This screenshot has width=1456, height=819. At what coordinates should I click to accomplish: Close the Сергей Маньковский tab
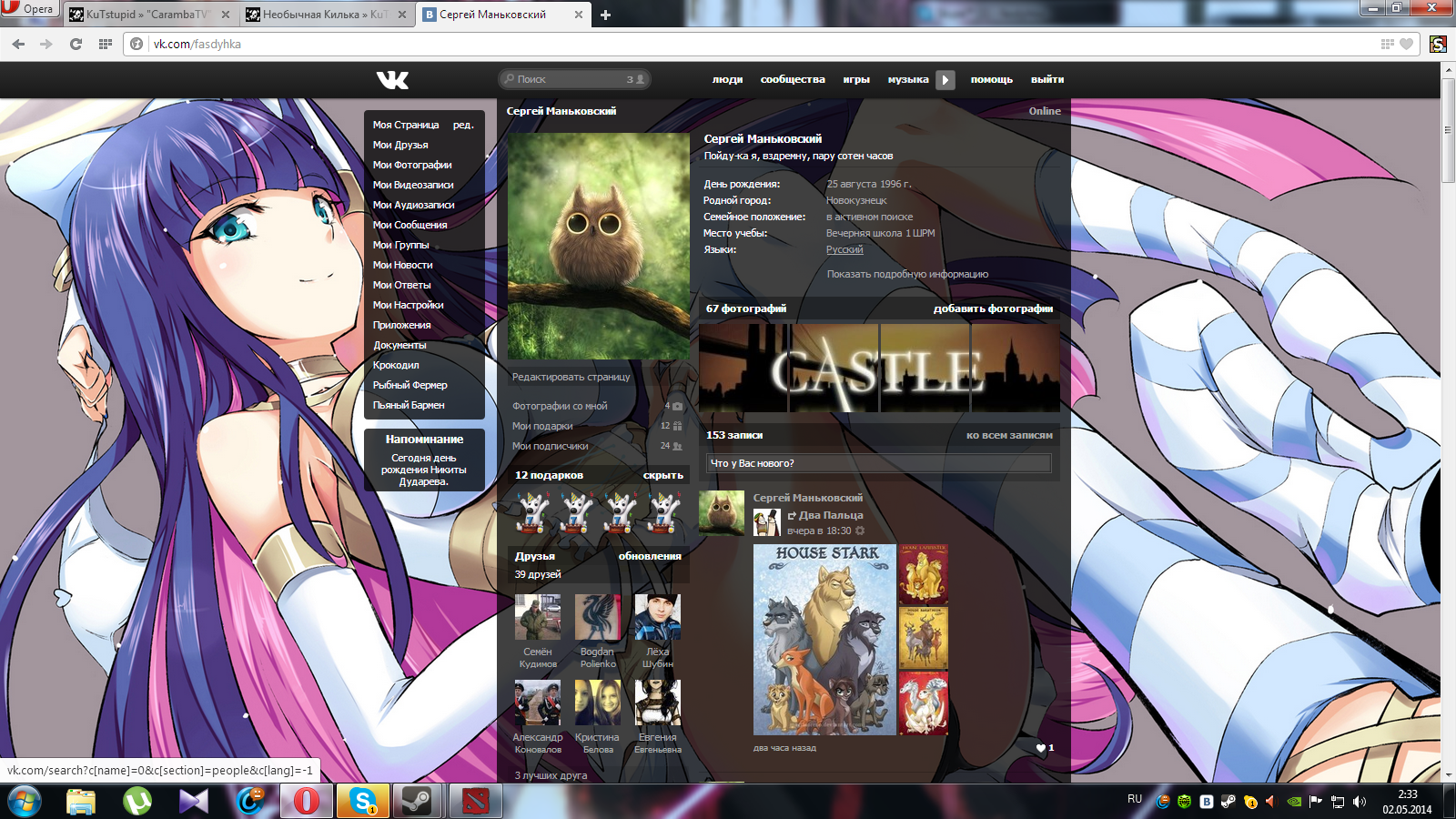[579, 15]
